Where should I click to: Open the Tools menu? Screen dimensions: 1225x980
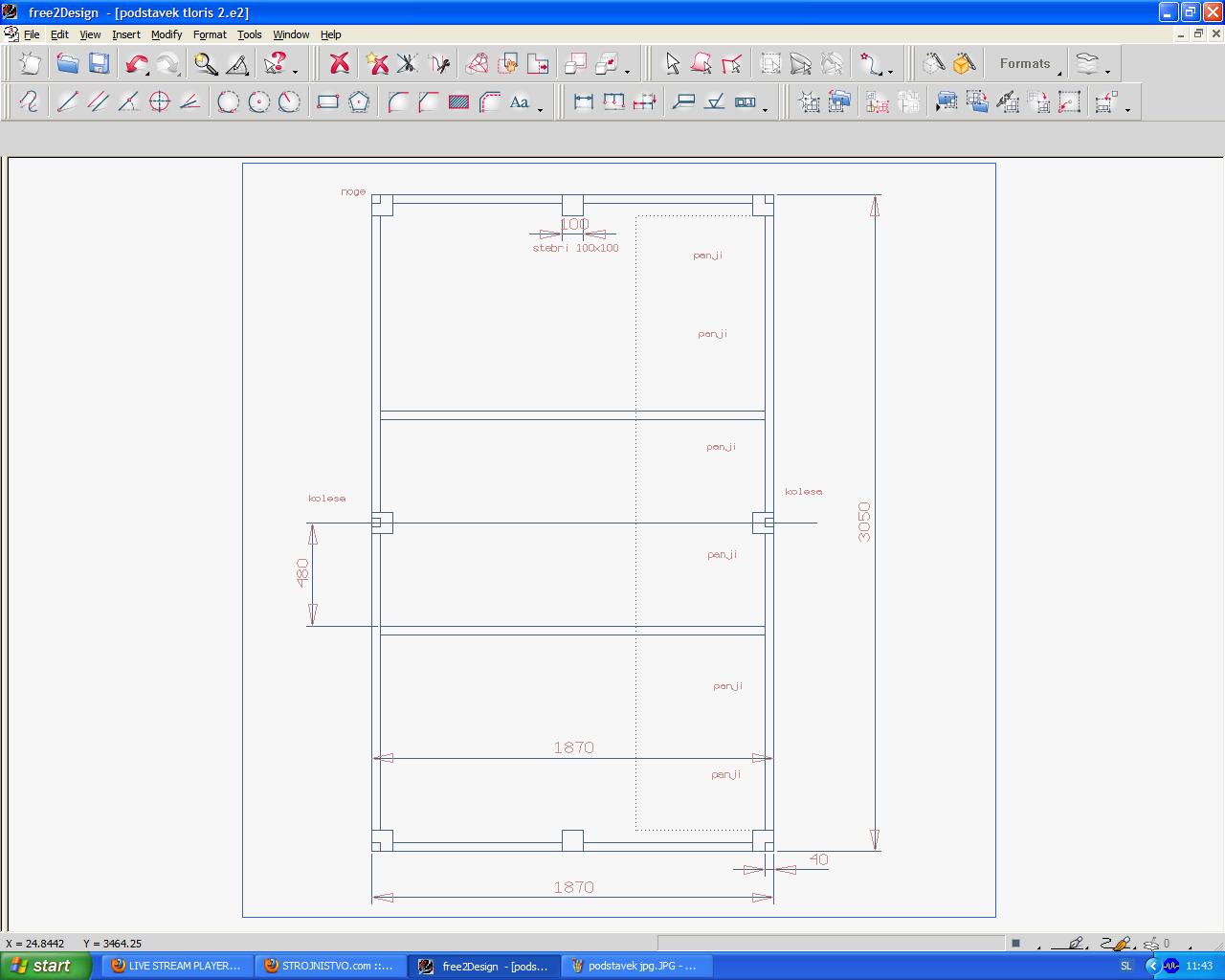pyautogui.click(x=249, y=34)
